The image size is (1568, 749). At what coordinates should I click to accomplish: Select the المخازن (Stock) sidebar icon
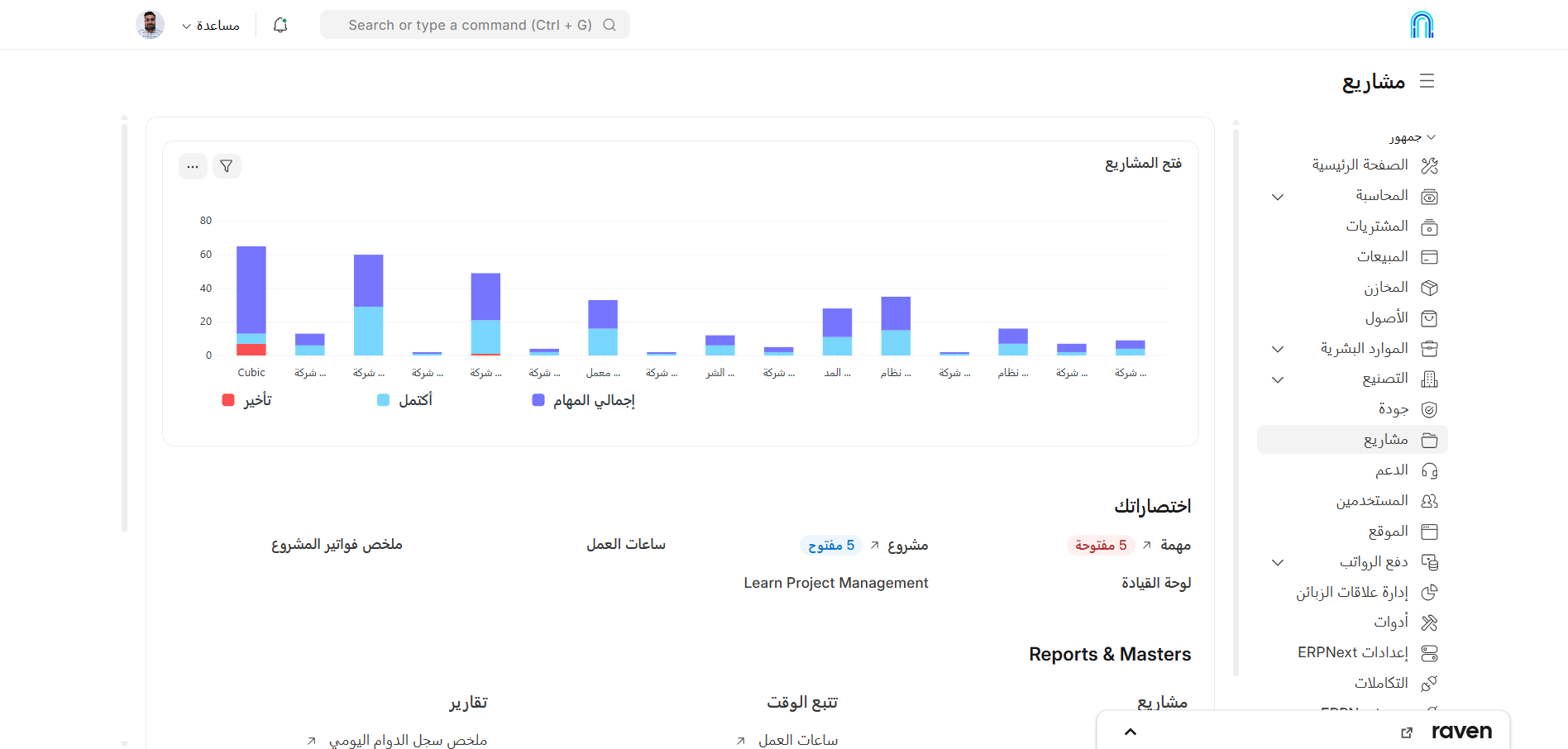tap(1429, 287)
